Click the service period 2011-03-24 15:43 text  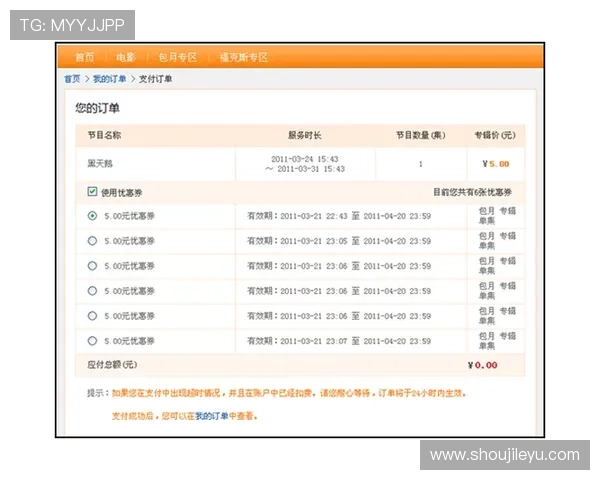point(305,159)
